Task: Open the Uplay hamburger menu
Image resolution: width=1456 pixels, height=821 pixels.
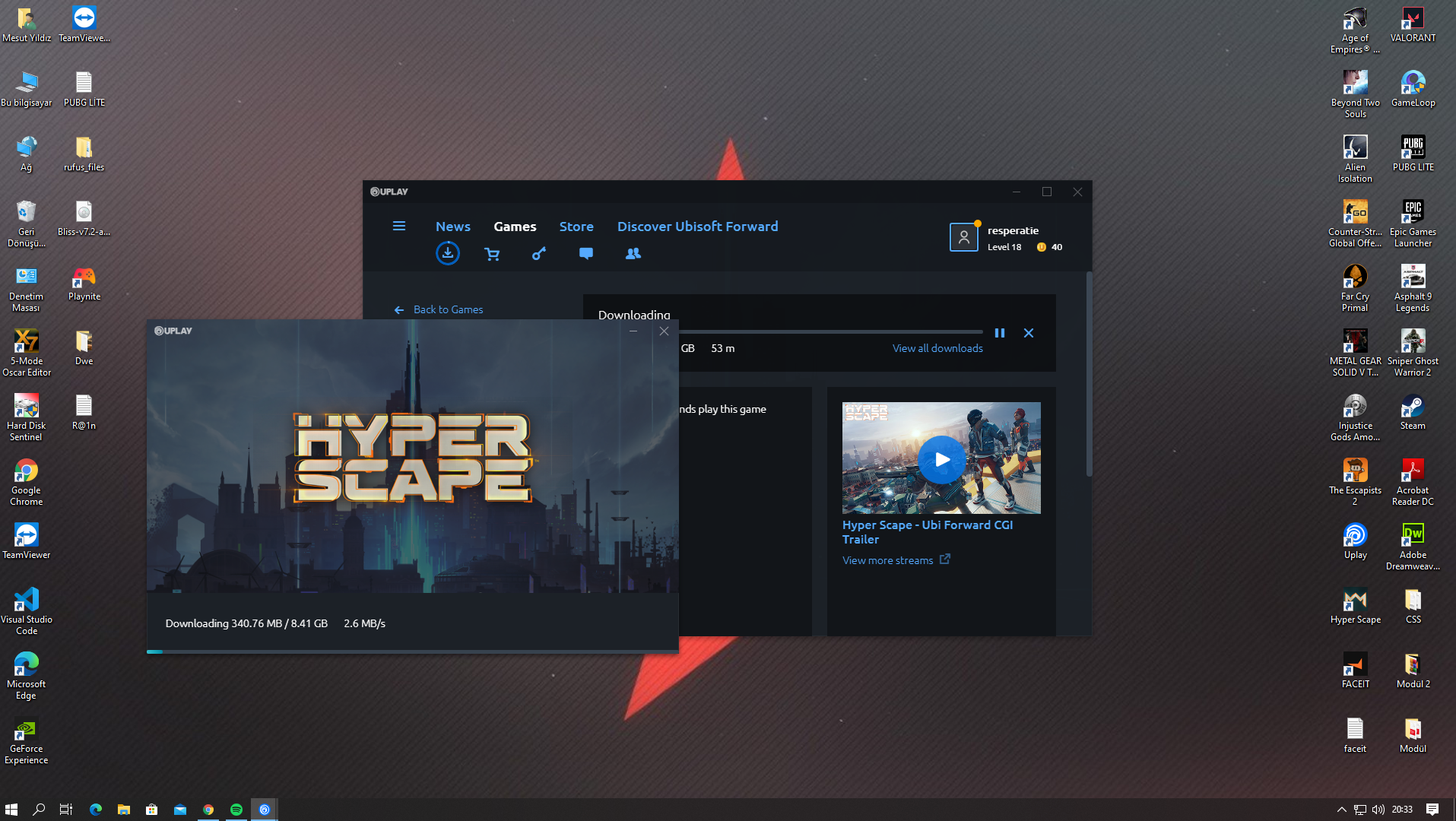Action: point(398,226)
